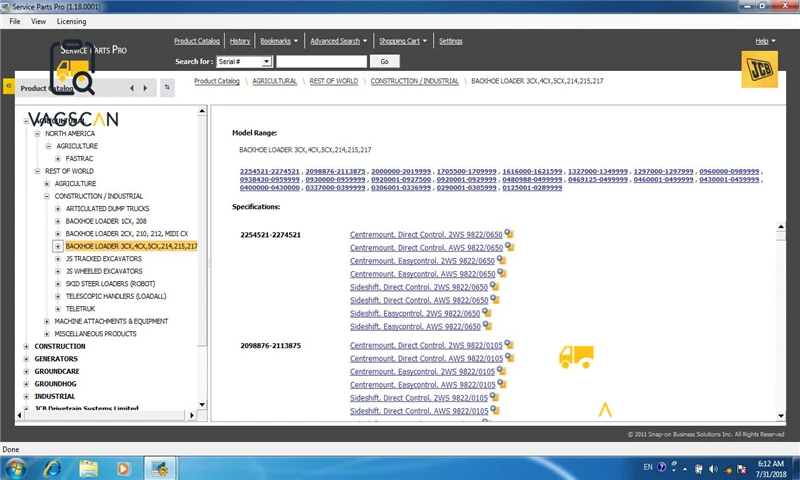
Task: Click the Go search button
Action: pyautogui.click(x=385, y=62)
